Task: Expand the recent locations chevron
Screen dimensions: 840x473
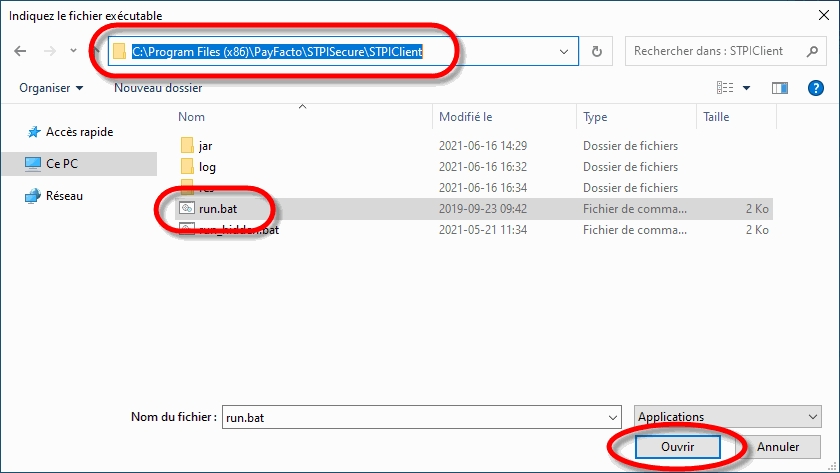Action: tap(74, 51)
